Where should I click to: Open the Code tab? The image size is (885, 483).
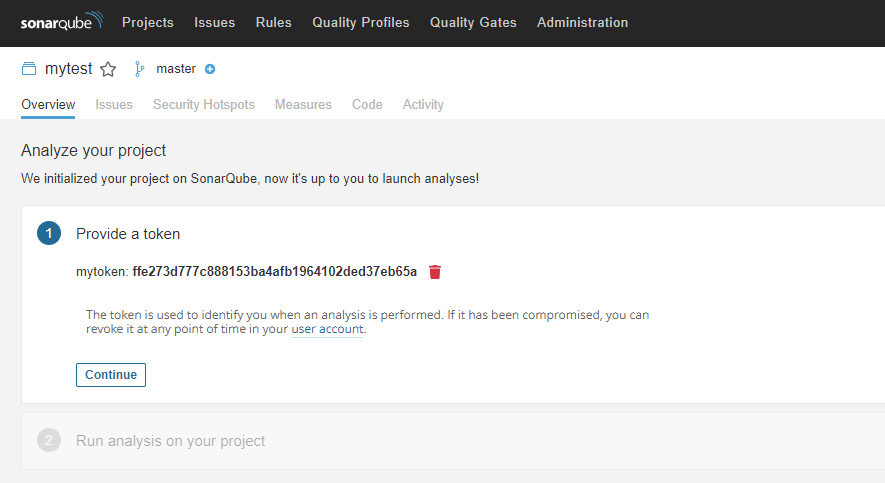click(x=367, y=104)
